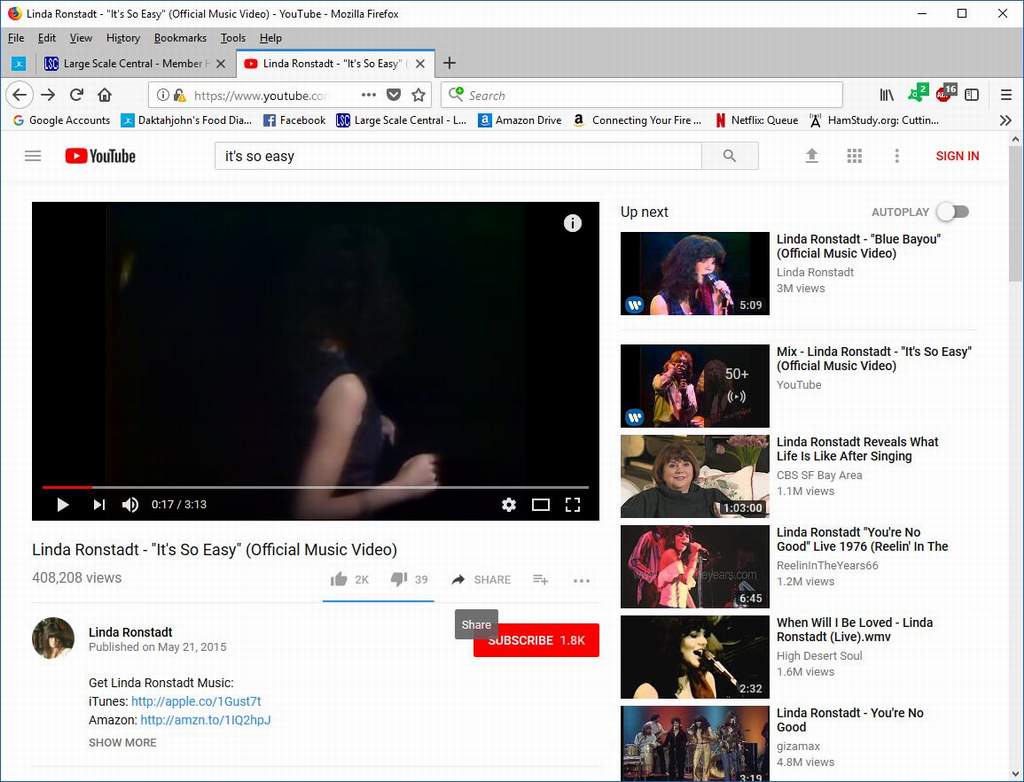This screenshot has height=782, width=1024.
Task: Open the Bookmarks menu
Action: [180, 38]
